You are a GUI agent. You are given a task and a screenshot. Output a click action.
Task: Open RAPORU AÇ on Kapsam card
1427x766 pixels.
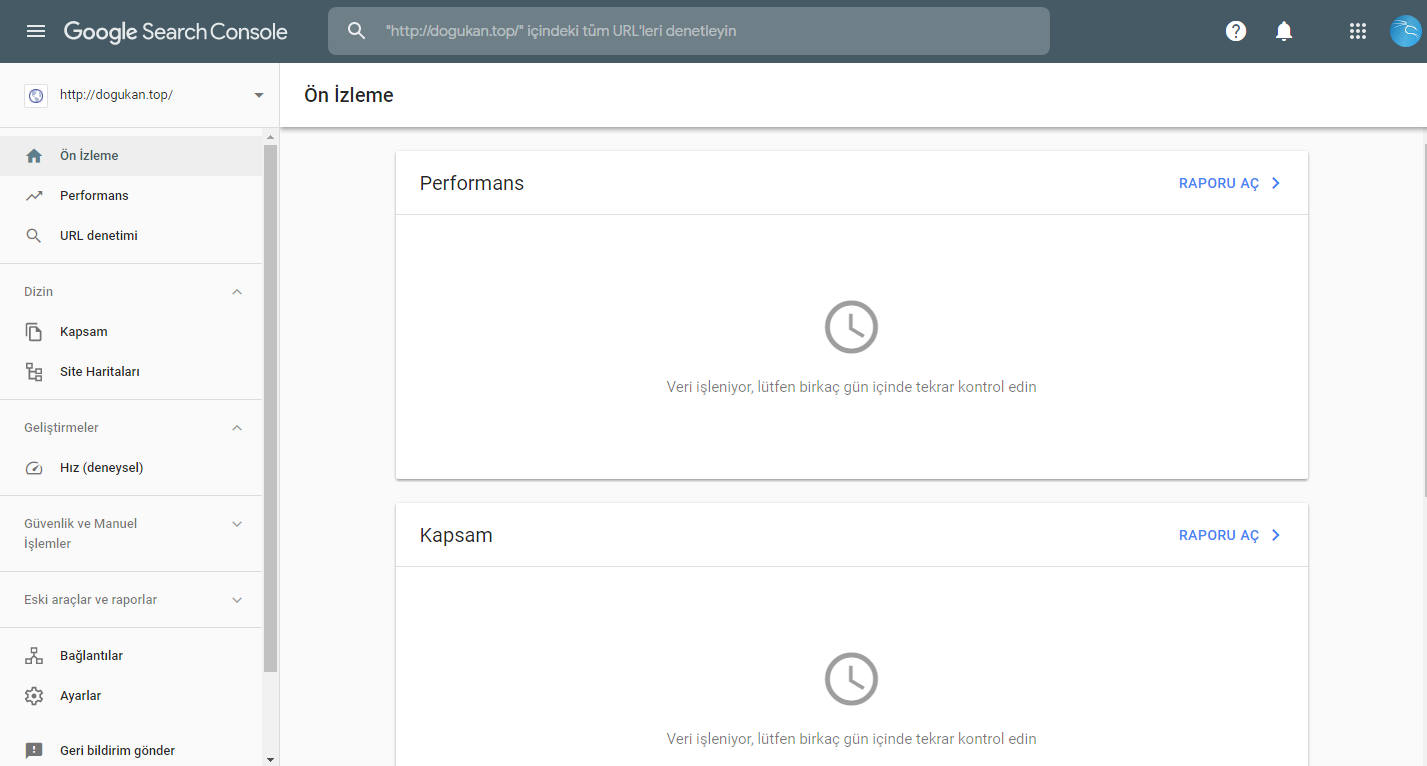point(1219,536)
